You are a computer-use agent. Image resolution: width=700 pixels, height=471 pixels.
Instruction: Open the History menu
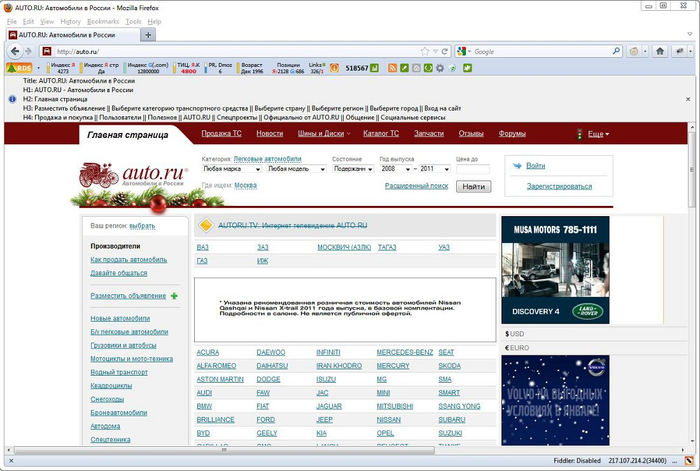(x=71, y=21)
